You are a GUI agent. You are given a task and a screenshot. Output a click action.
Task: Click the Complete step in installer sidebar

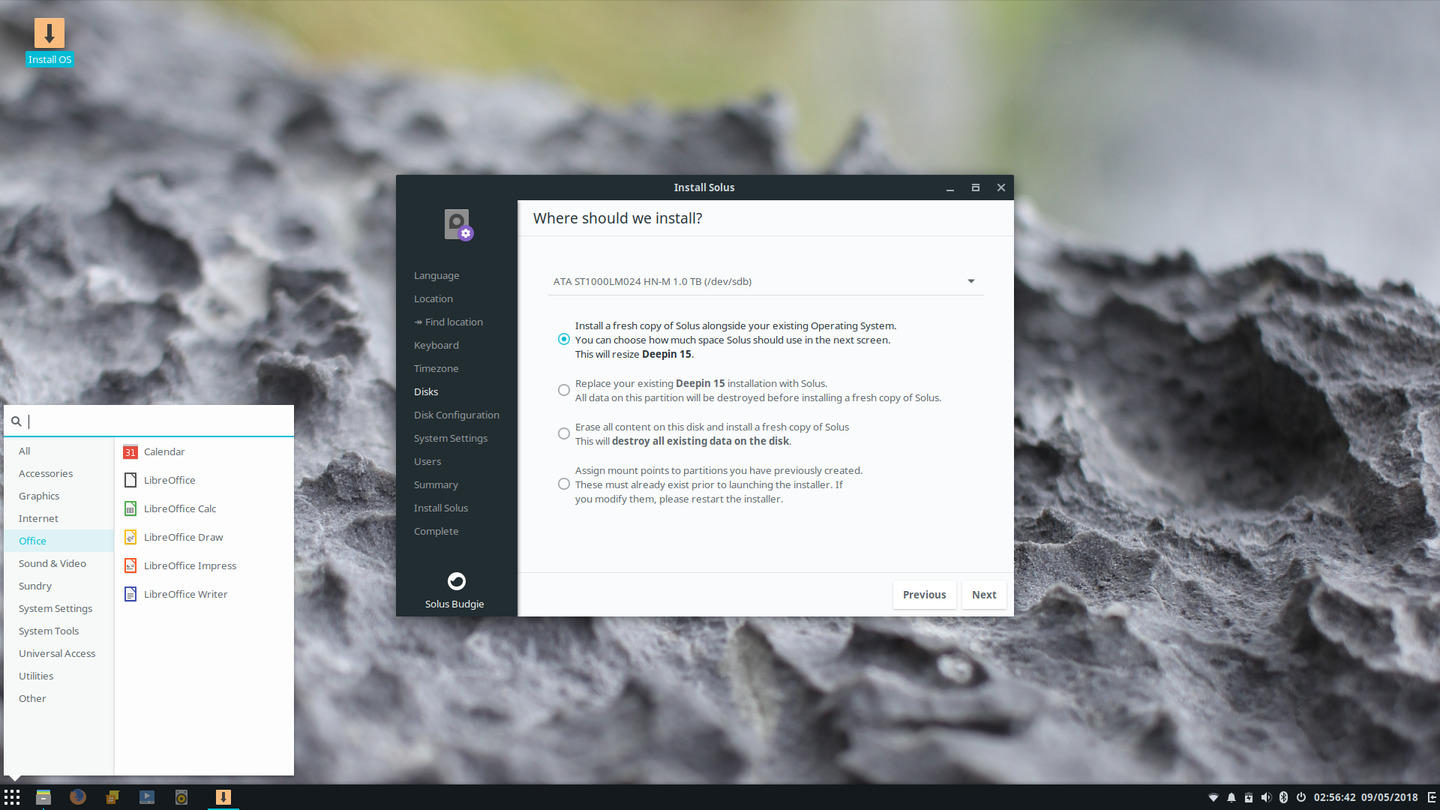click(436, 531)
